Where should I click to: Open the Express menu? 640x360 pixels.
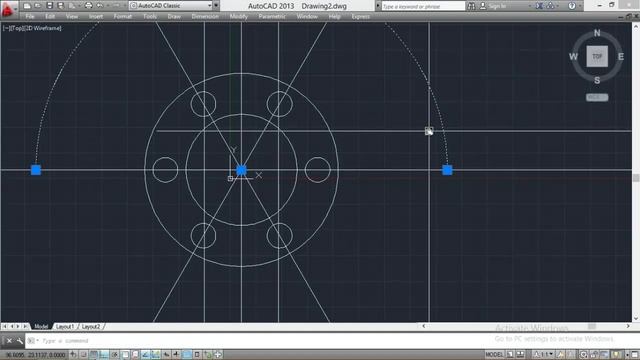pyautogui.click(x=361, y=16)
